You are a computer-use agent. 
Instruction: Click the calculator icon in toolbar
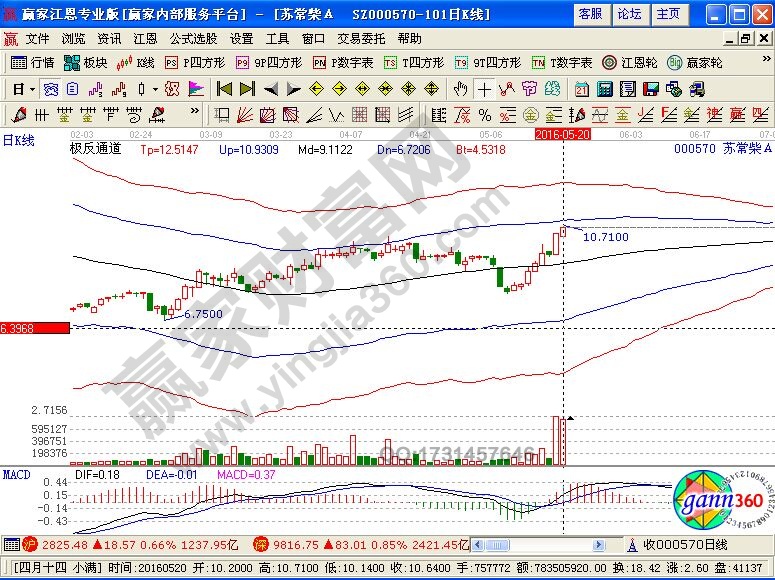click(604, 89)
